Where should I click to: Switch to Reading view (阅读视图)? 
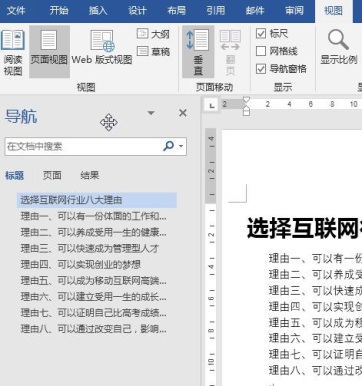(x=13, y=52)
